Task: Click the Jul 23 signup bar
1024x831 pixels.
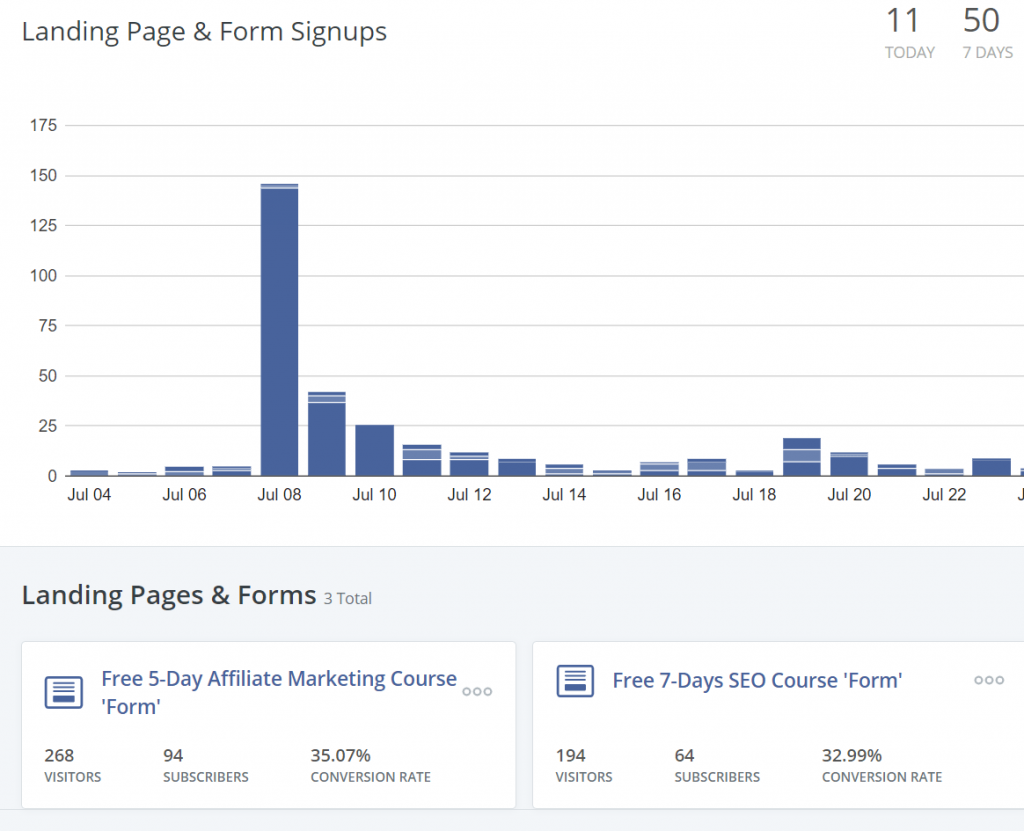Action: [x=991, y=467]
